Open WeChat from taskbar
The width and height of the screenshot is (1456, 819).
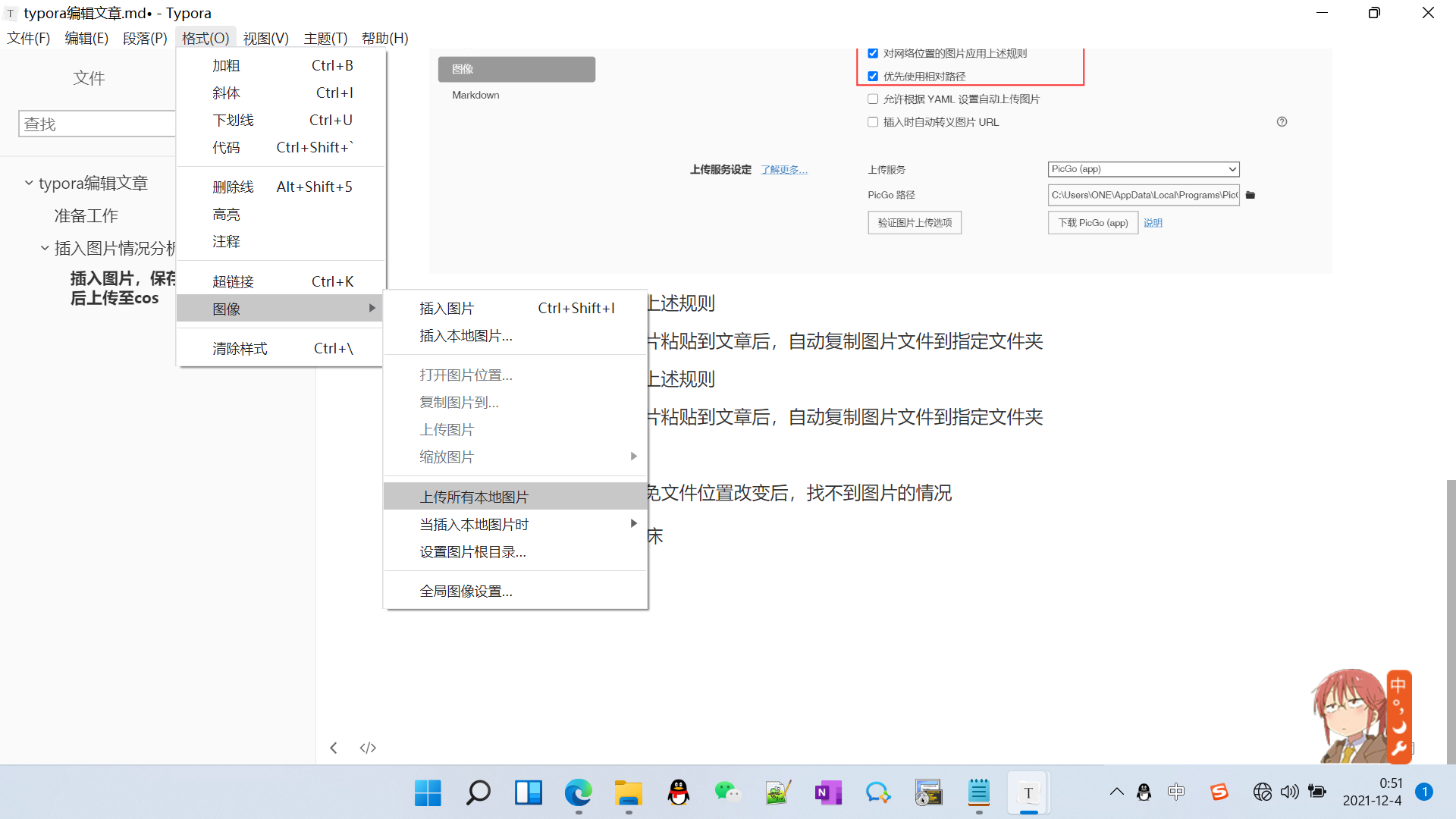[x=727, y=793]
